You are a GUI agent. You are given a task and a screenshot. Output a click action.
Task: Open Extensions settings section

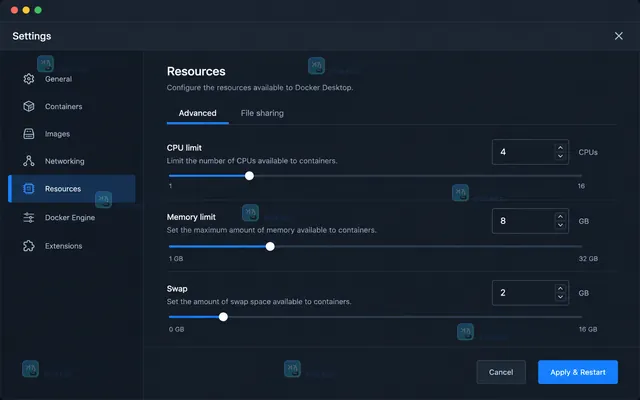[x=72, y=246]
